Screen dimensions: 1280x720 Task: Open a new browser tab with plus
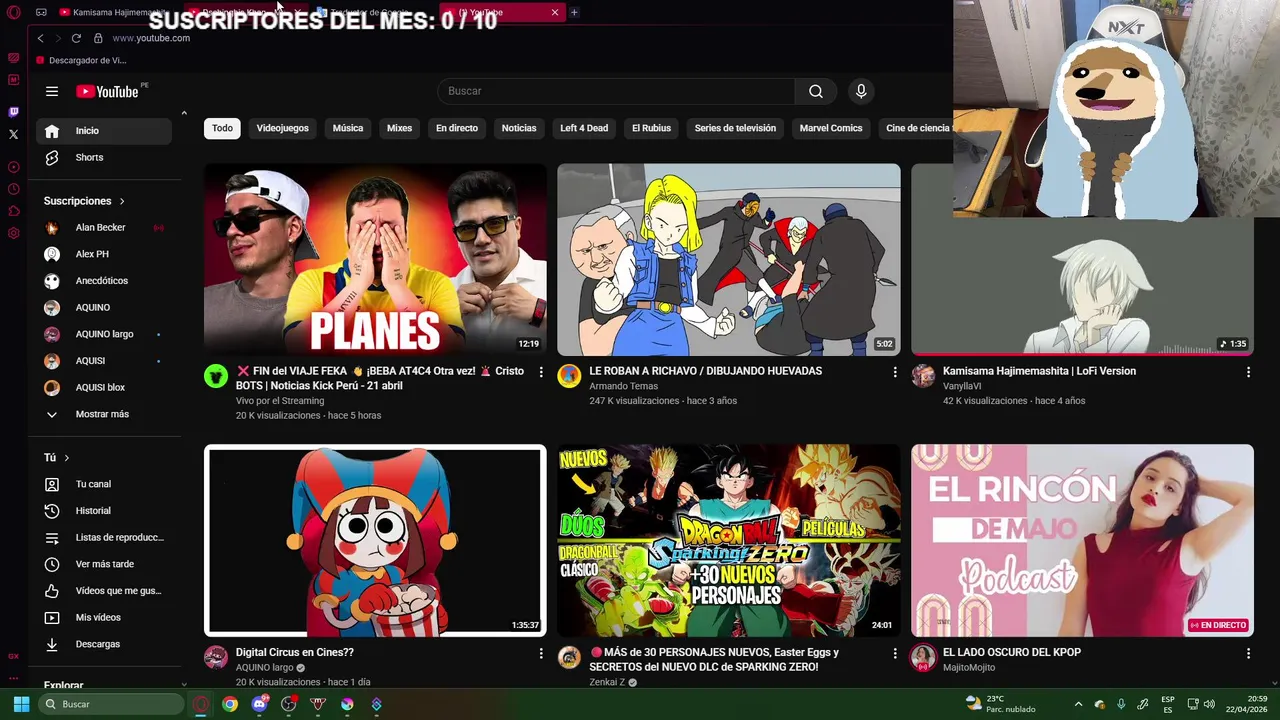pos(574,12)
